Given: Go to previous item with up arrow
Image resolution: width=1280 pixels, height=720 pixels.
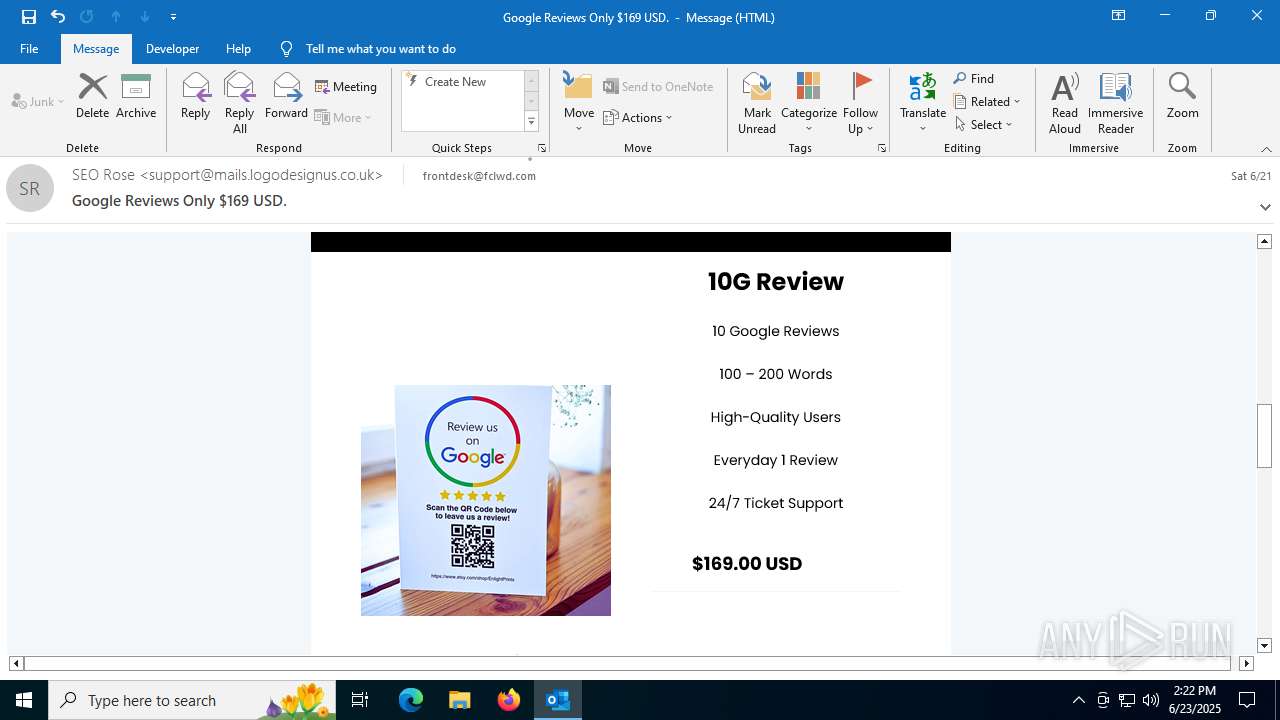Looking at the screenshot, I should coord(116,17).
